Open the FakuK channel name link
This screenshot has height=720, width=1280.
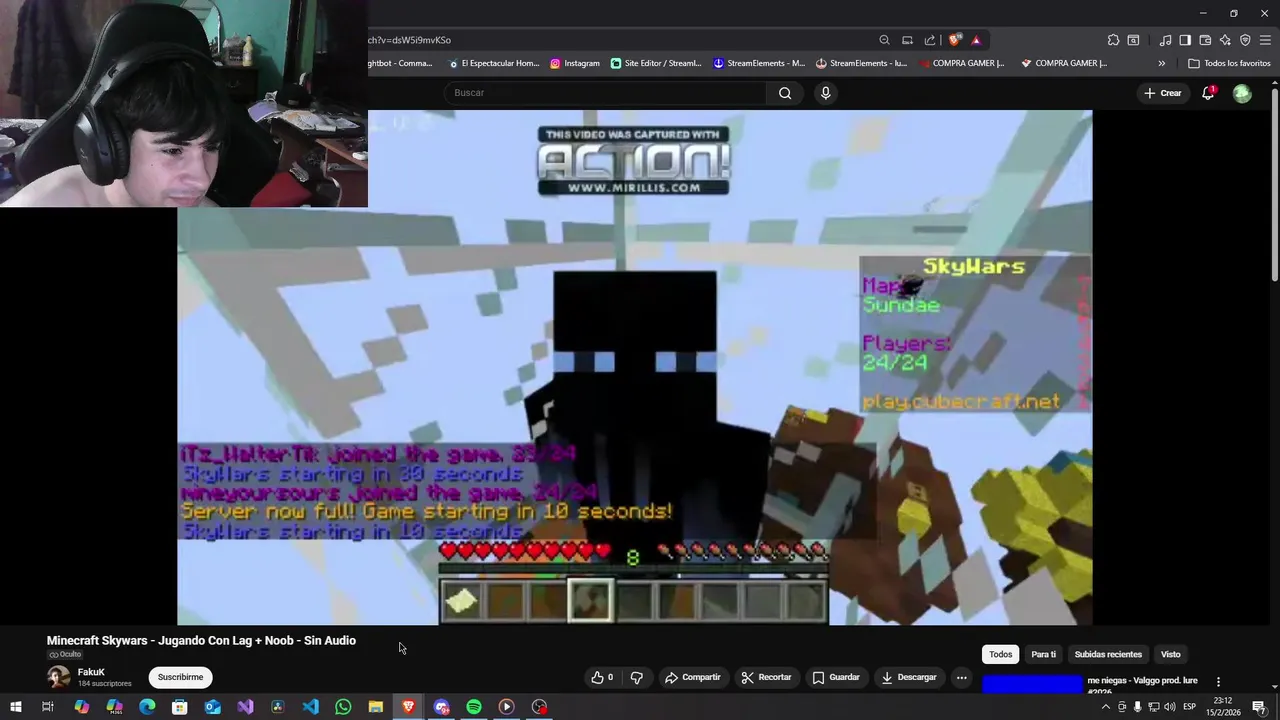pyautogui.click(x=91, y=672)
